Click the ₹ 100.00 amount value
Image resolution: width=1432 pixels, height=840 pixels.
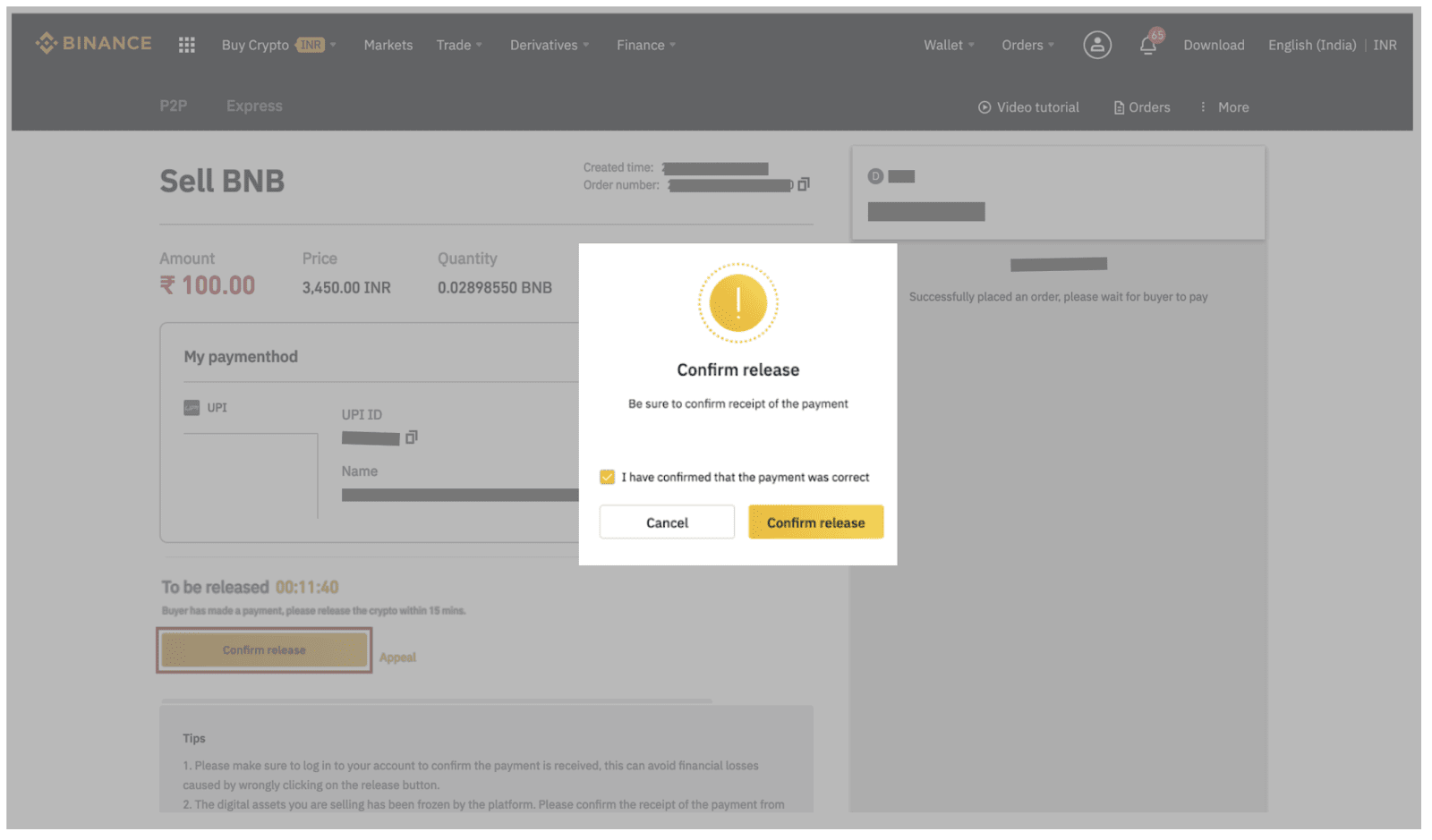(208, 286)
